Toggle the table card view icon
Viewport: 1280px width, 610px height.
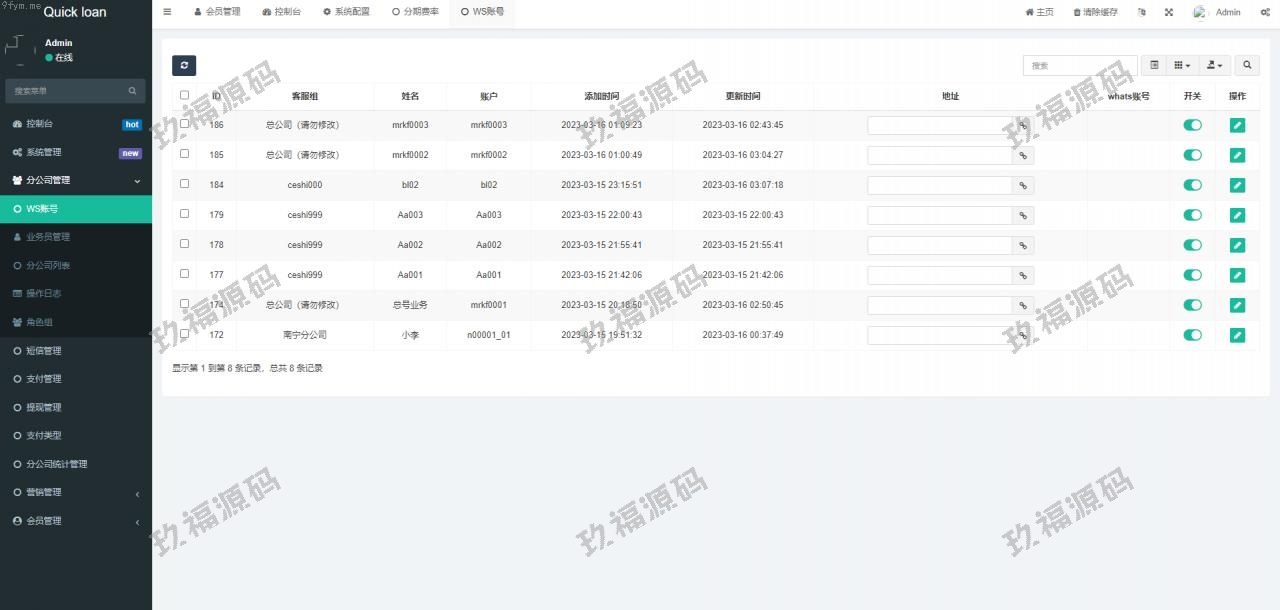[x=1154, y=66]
